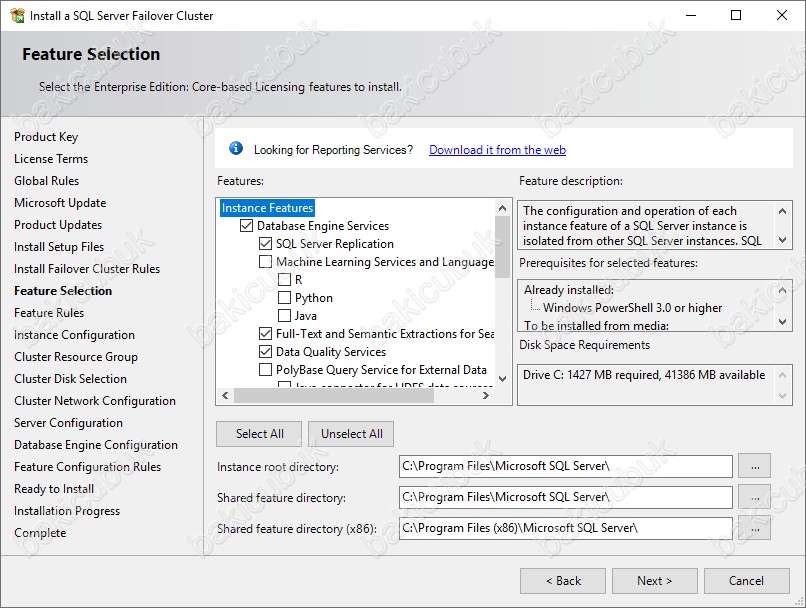Click the blue information icon near Reporting Services
The image size is (806, 608).
236,149
